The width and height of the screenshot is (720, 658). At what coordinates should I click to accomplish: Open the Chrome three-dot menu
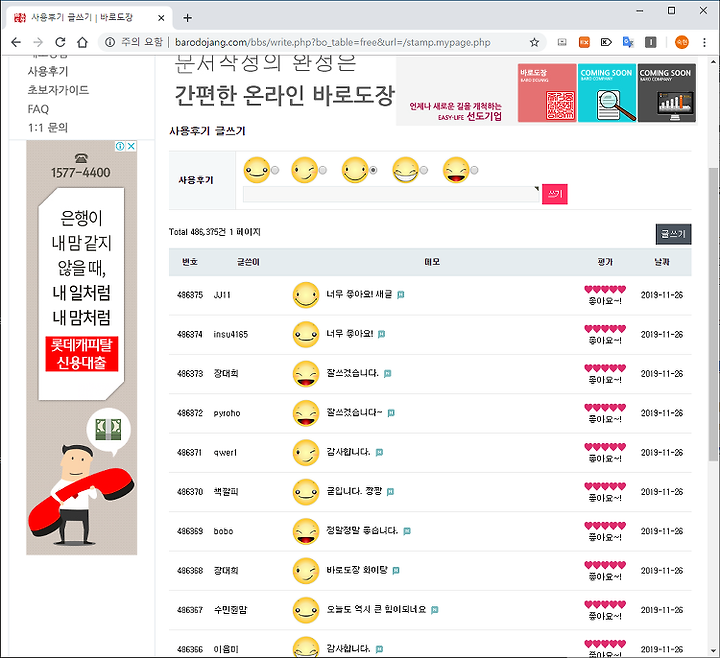pyautogui.click(x=704, y=42)
